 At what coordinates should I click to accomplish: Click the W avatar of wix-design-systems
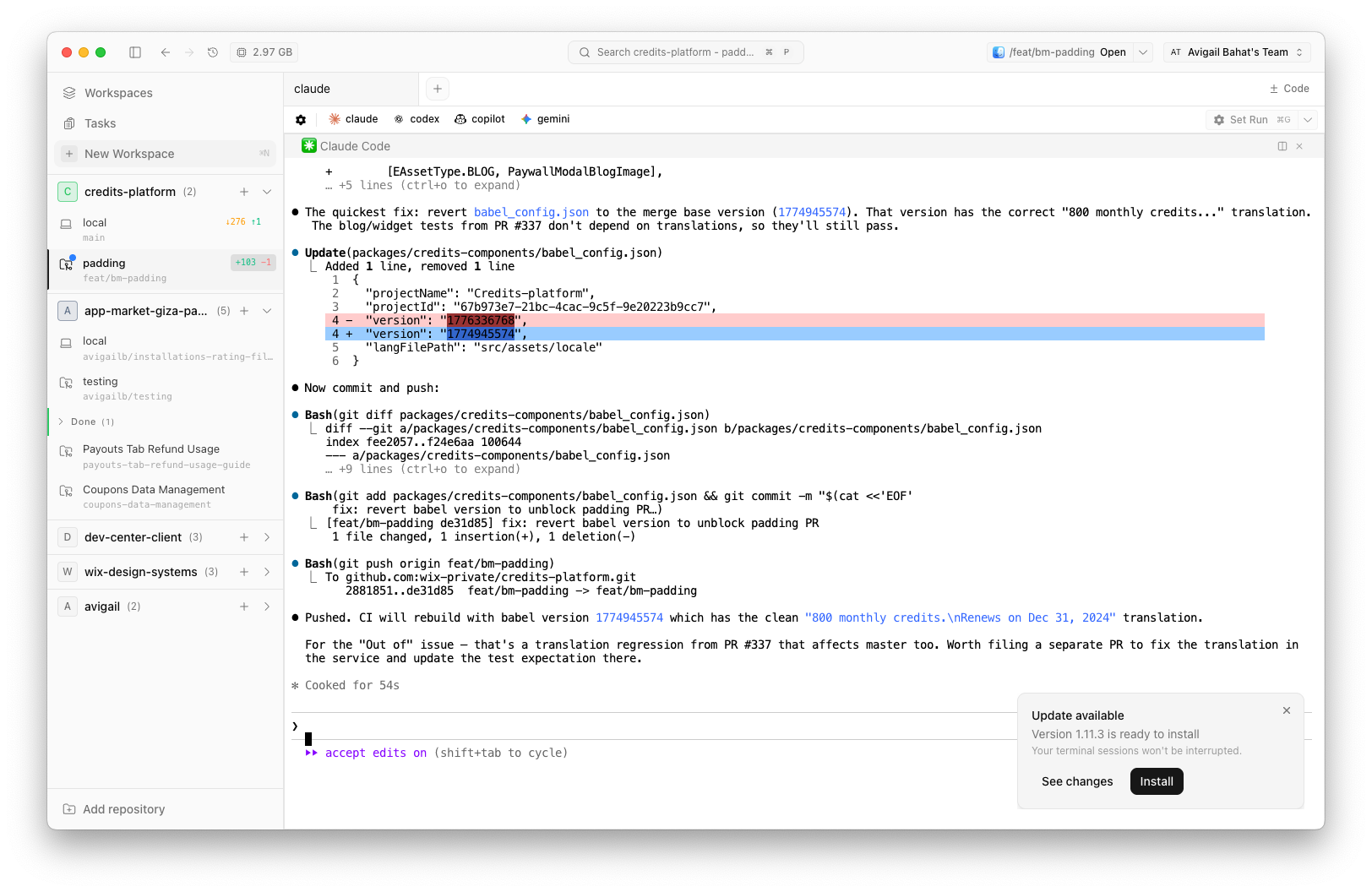(x=68, y=572)
